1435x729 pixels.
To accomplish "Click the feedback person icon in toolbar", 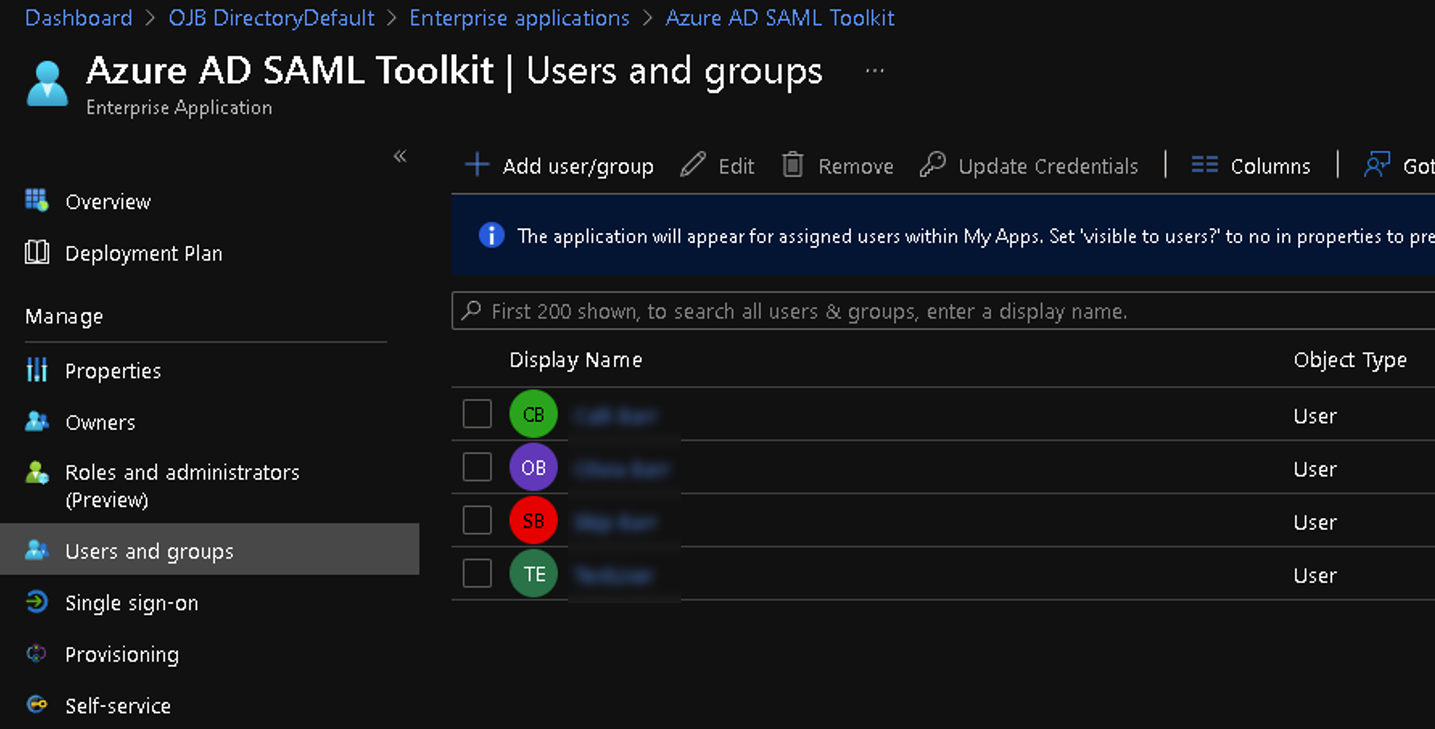I will [x=1377, y=165].
